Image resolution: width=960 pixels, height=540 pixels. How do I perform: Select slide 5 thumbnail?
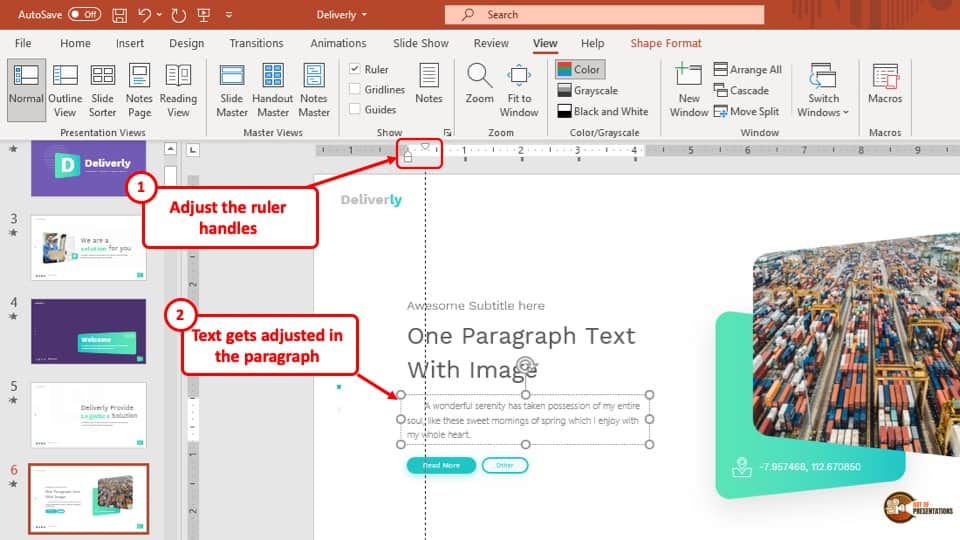coord(89,415)
